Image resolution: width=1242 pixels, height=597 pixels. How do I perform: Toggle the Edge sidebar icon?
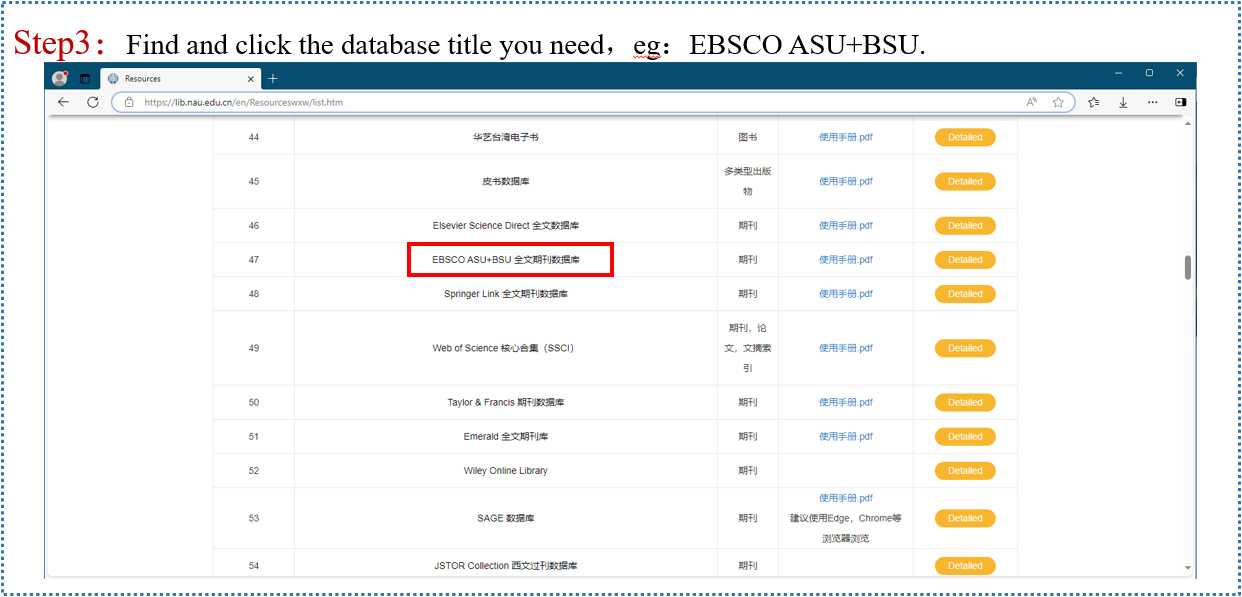[1180, 102]
